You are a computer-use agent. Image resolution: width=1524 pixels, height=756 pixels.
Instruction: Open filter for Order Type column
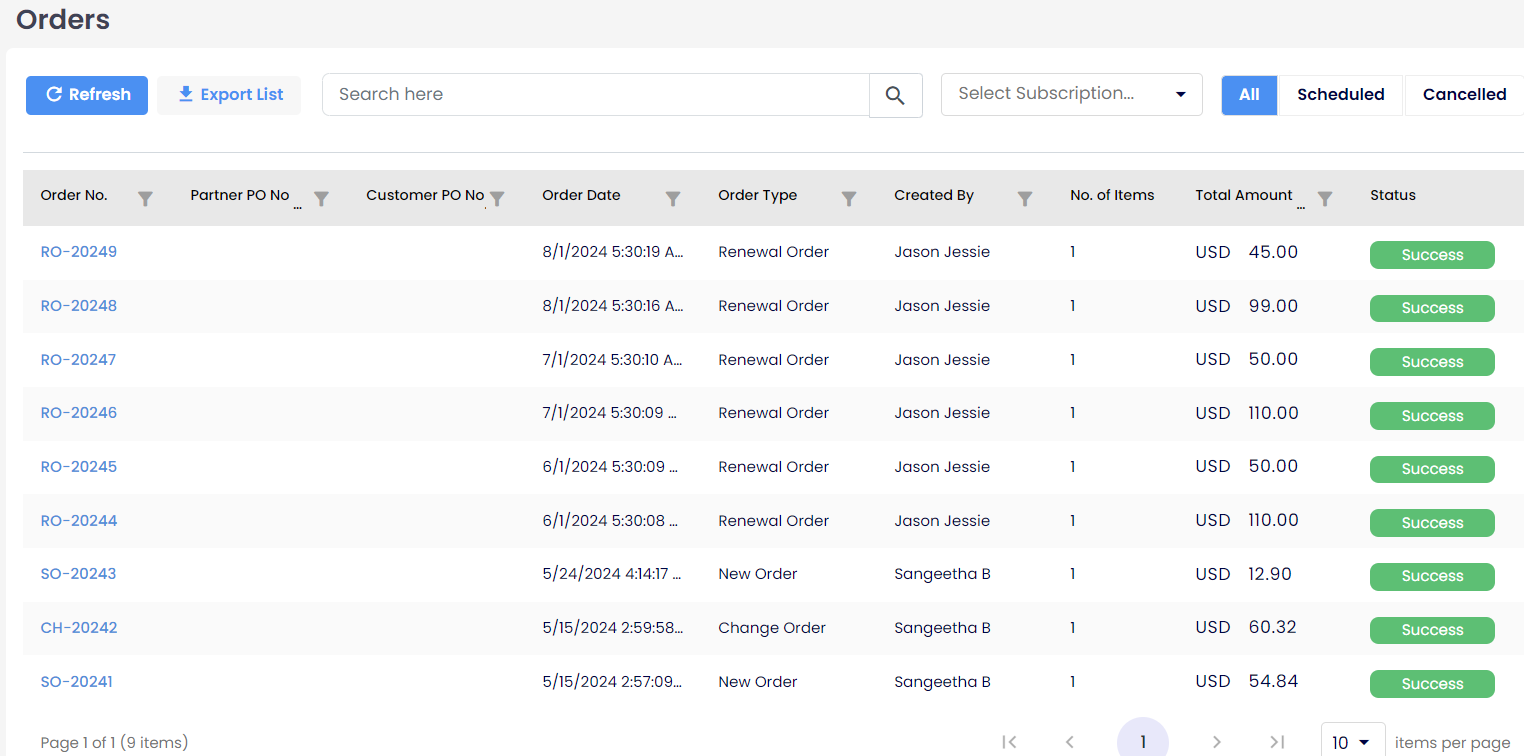click(x=849, y=199)
